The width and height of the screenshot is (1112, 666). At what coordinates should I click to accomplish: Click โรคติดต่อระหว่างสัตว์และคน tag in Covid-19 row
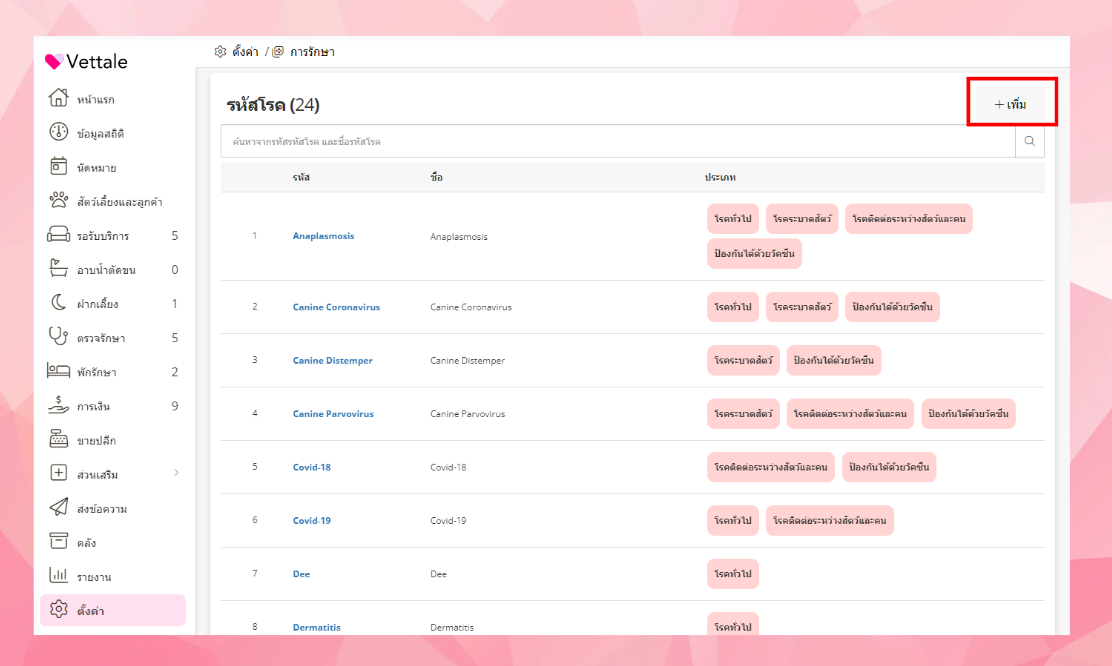(830, 520)
